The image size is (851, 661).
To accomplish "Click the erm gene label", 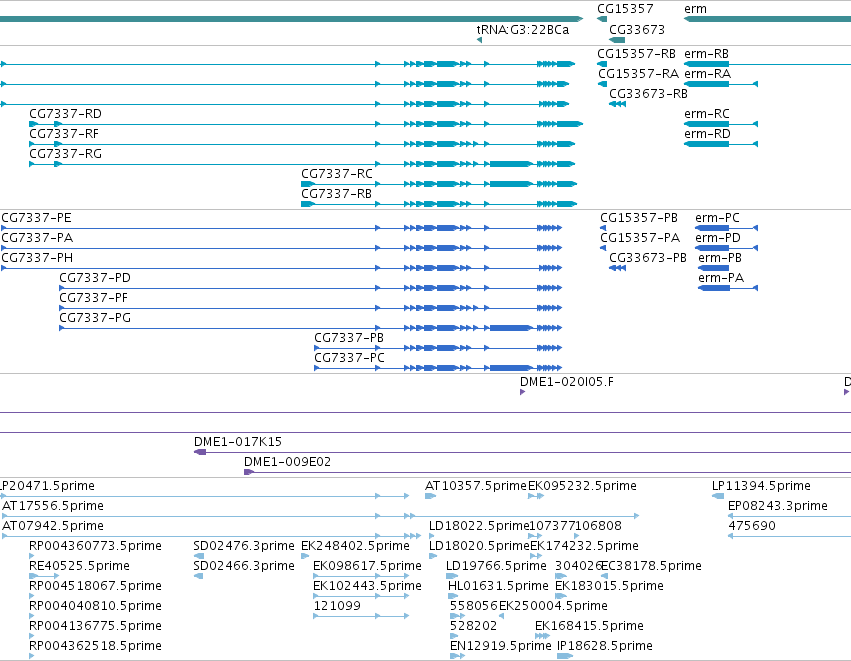I will click(695, 9).
